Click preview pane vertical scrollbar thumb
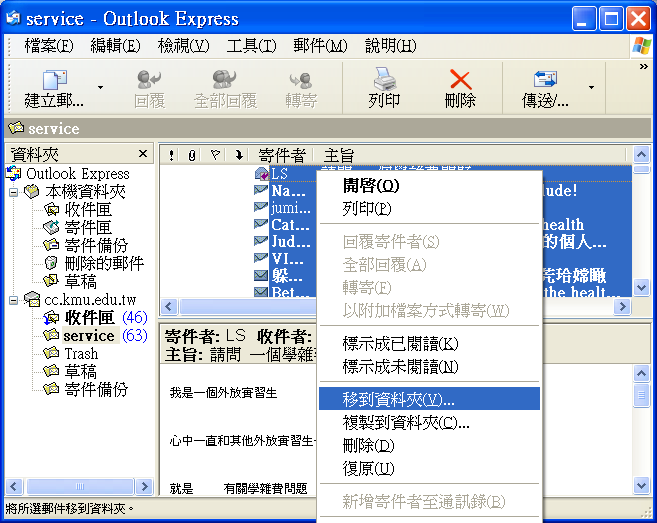Screen dimensions: 657x523 point(641,395)
